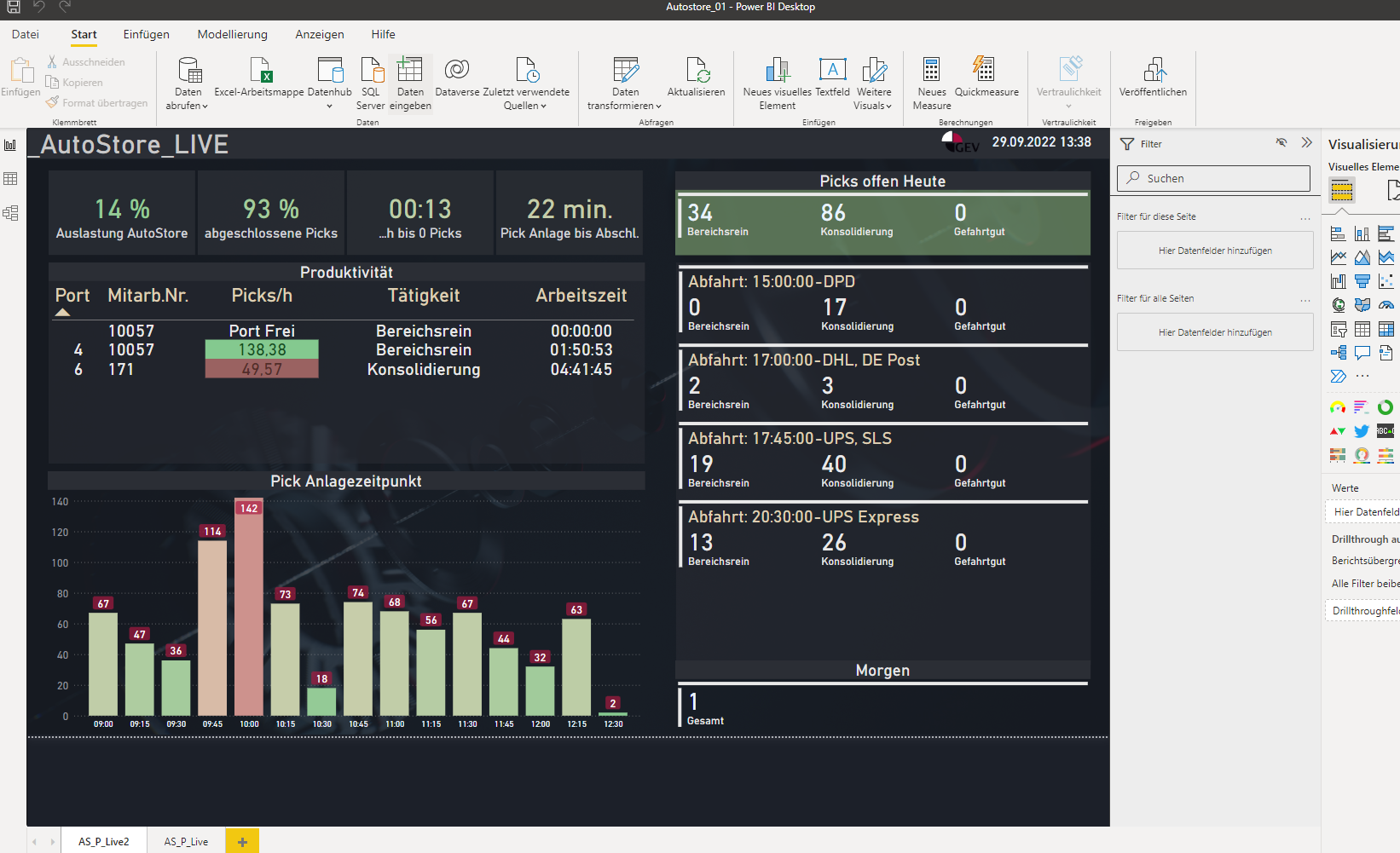The image size is (1400, 853).
Task: Select the Twitter custom visual icon
Action: click(x=1362, y=431)
